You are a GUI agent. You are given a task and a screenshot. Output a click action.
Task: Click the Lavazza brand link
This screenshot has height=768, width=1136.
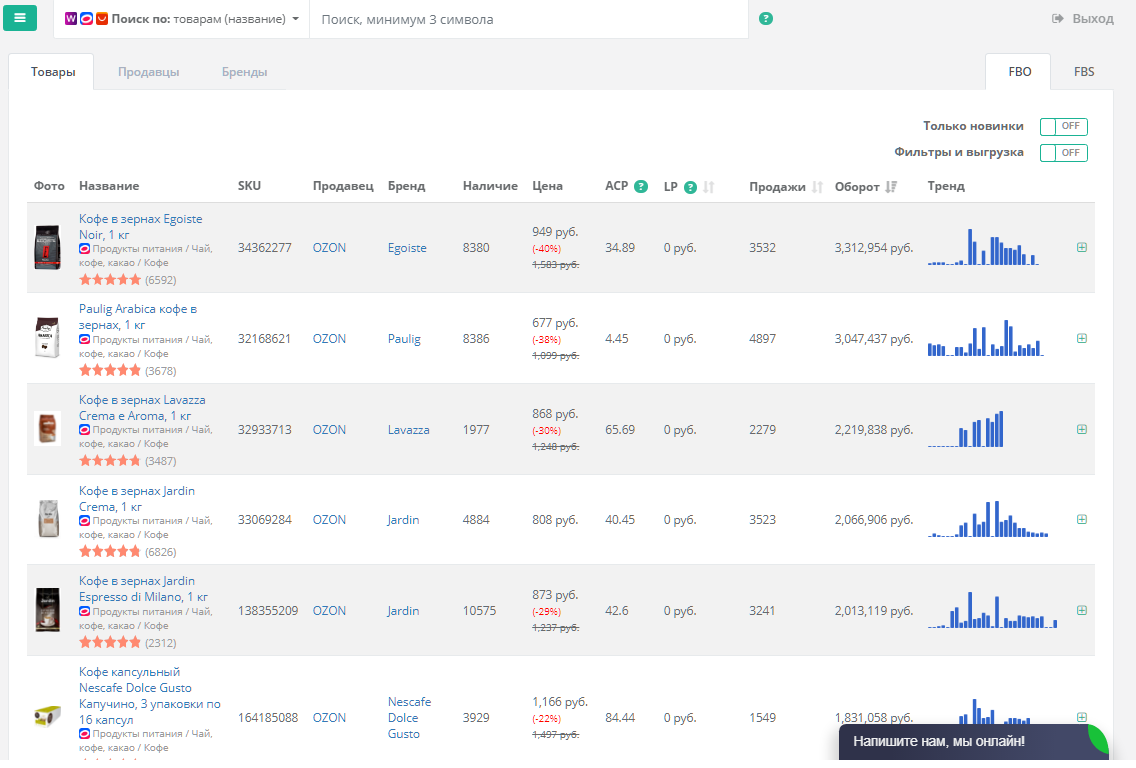point(408,430)
